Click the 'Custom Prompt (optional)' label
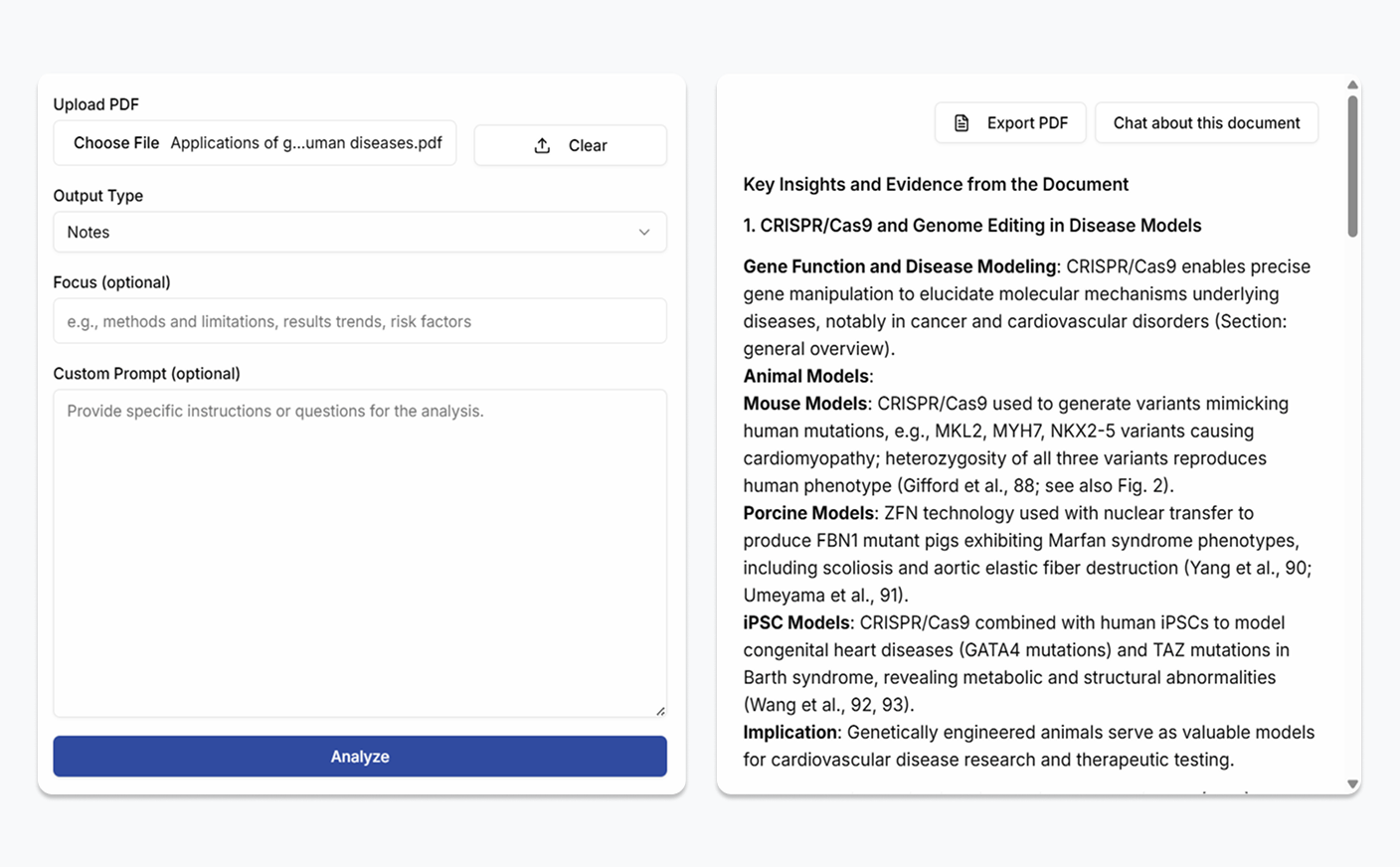The width and height of the screenshot is (1400, 867). 147,374
